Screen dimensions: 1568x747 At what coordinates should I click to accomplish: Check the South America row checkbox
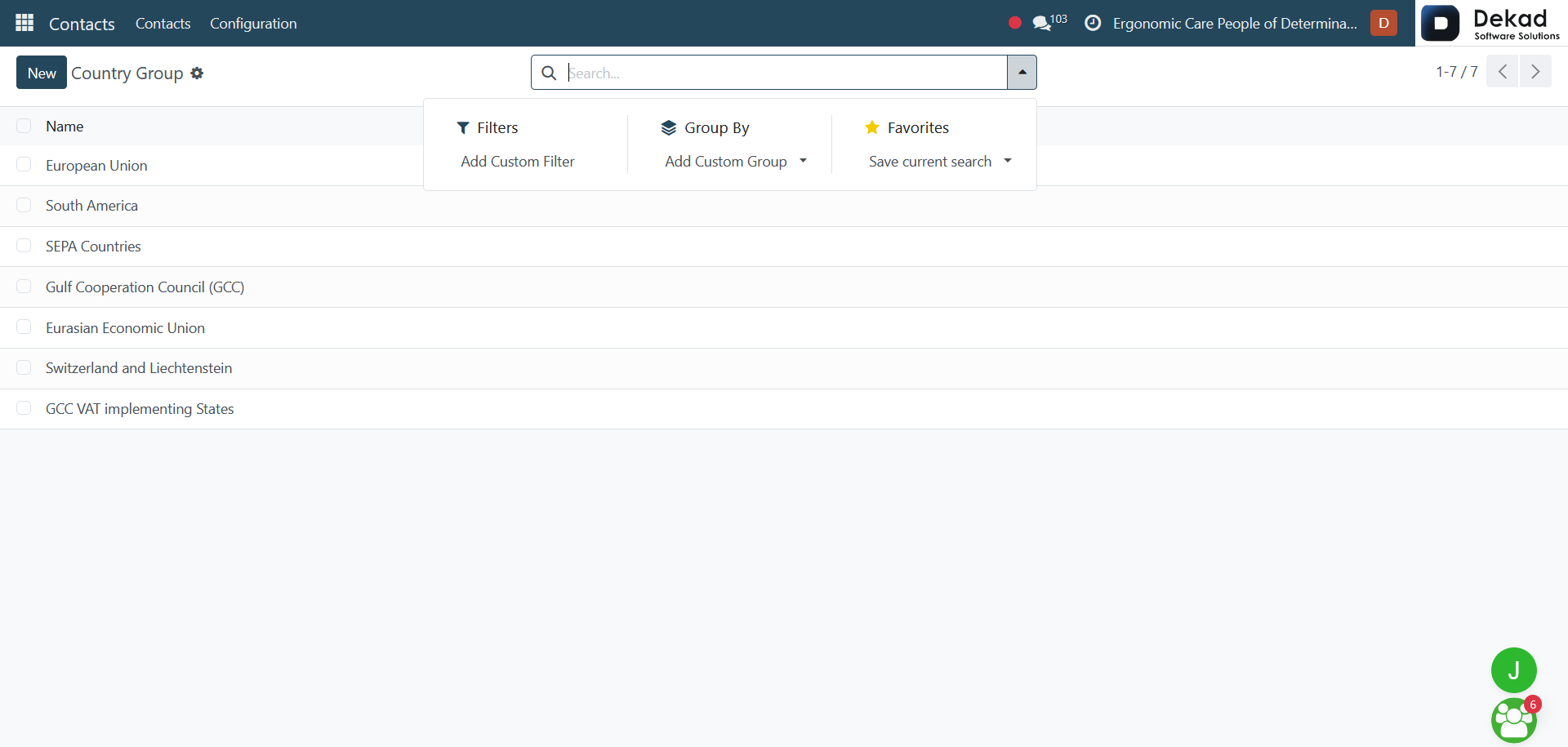pos(24,205)
